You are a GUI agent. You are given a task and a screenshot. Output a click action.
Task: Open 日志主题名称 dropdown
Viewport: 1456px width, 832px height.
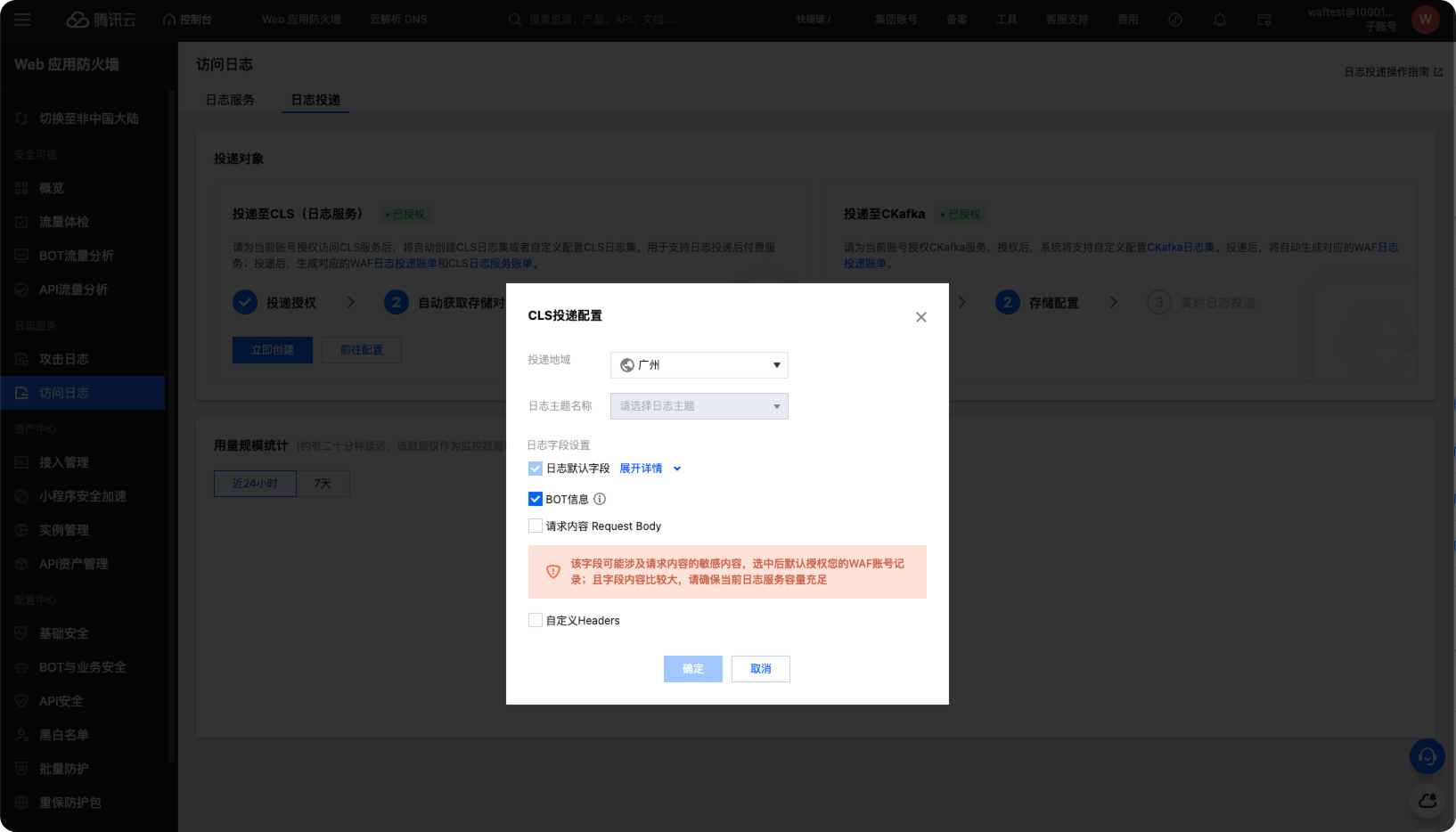699,406
